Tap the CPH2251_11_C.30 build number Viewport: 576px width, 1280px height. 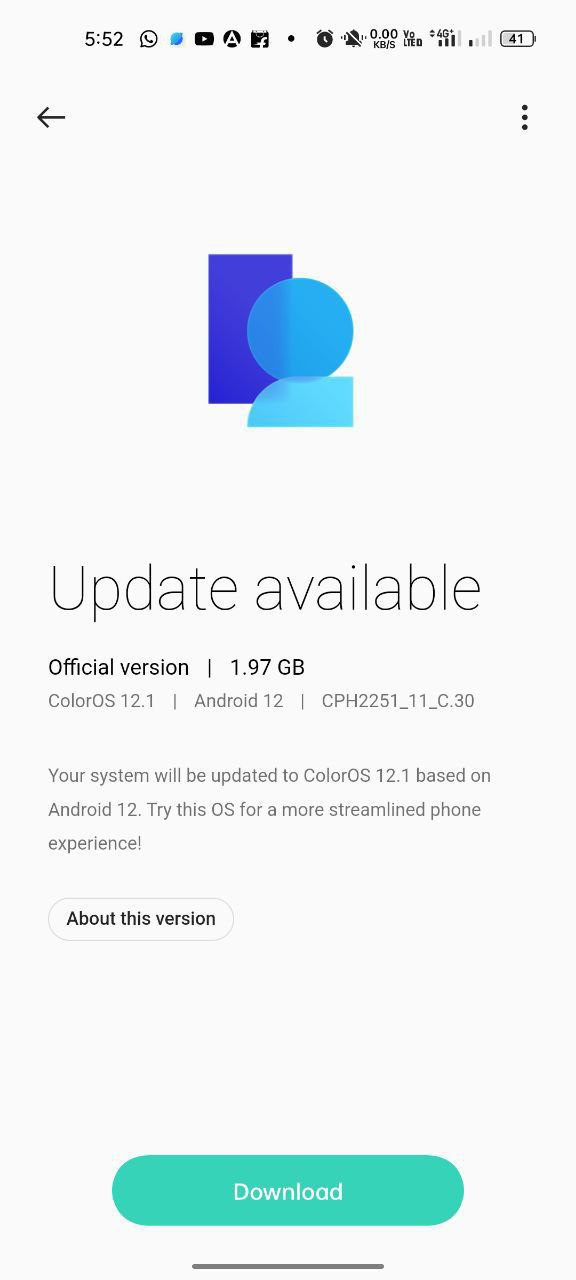398,701
